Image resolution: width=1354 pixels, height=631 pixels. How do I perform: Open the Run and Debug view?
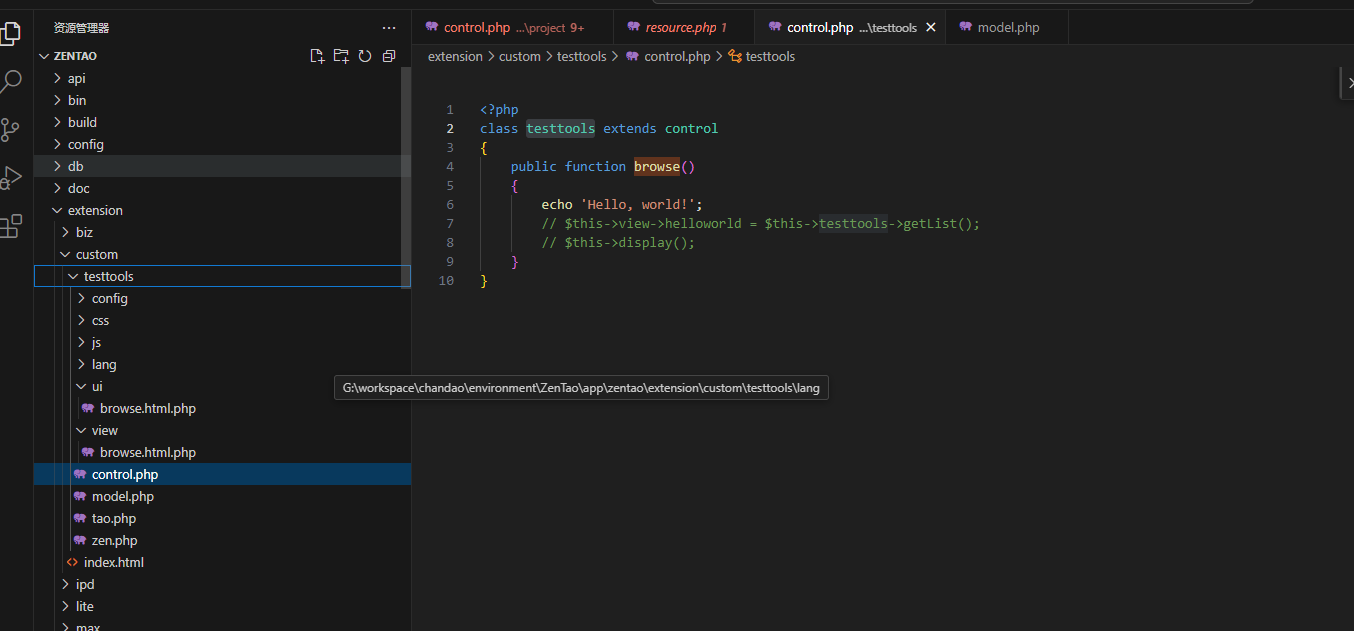(10, 177)
